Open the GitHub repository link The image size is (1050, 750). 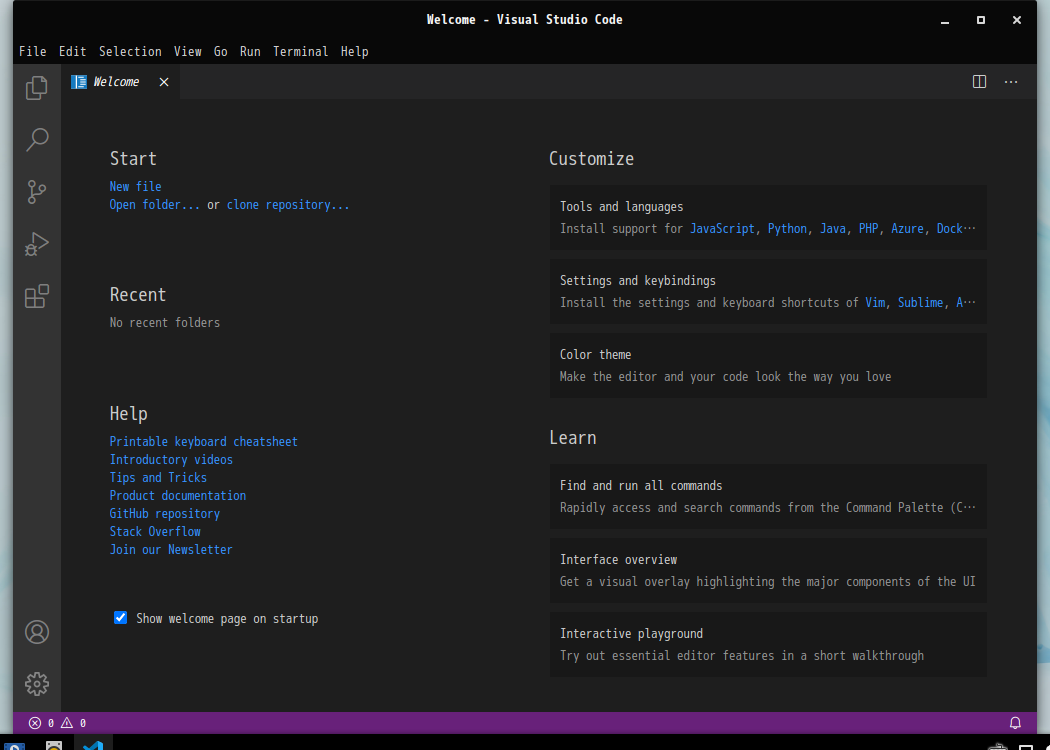(x=165, y=514)
